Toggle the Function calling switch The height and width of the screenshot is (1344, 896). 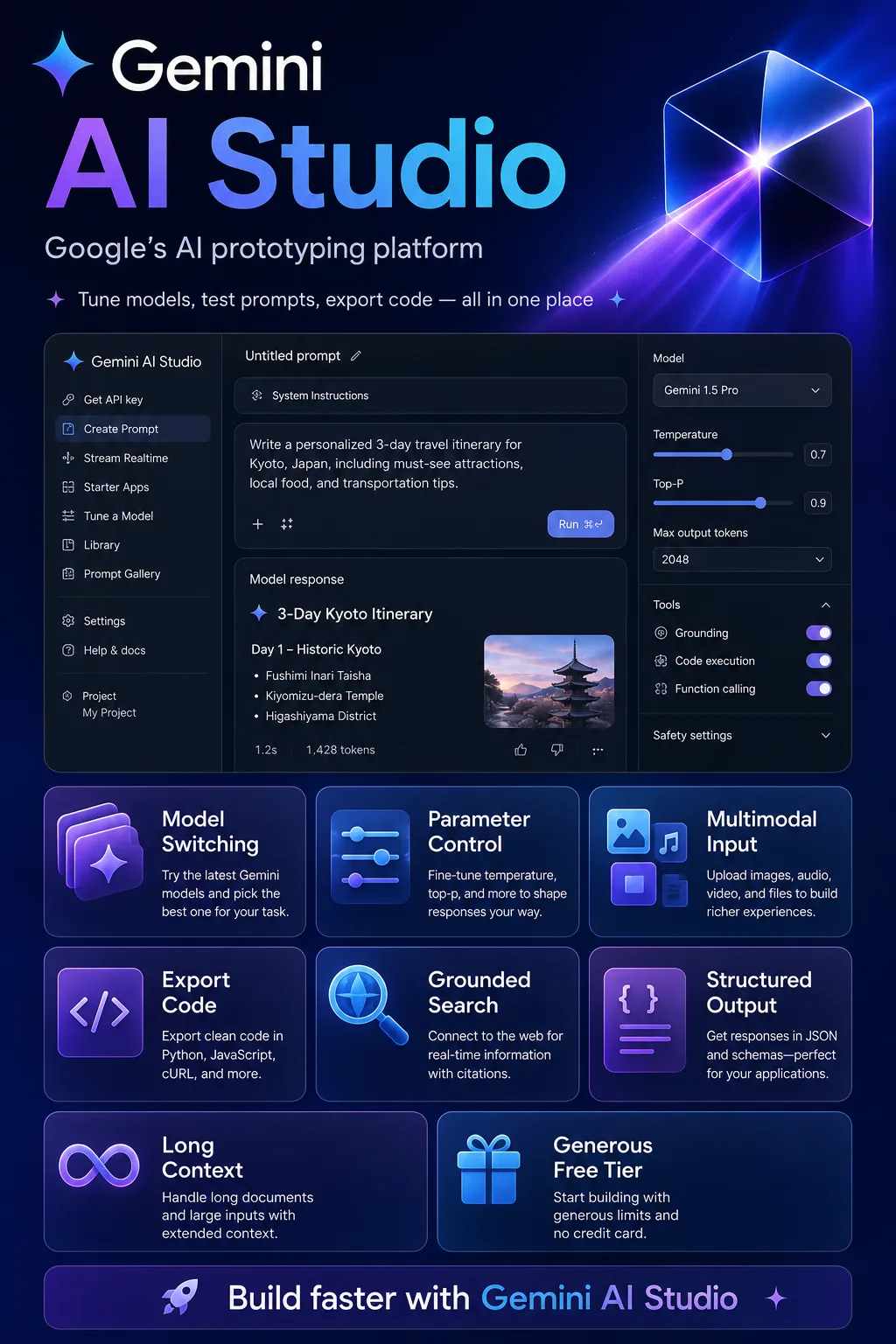(819, 689)
